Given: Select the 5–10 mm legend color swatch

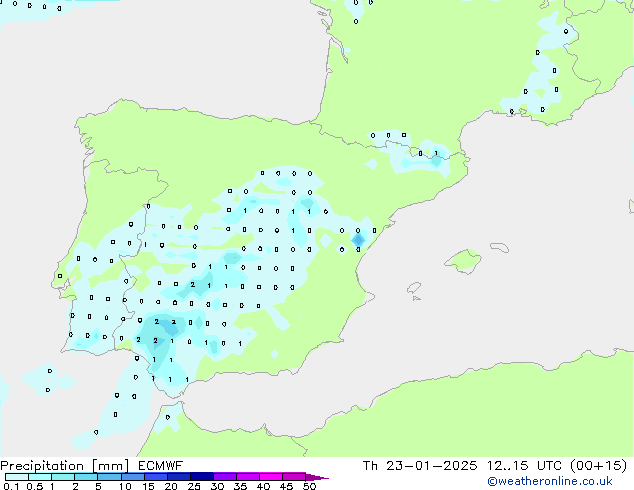Looking at the screenshot, I should tap(110, 477).
